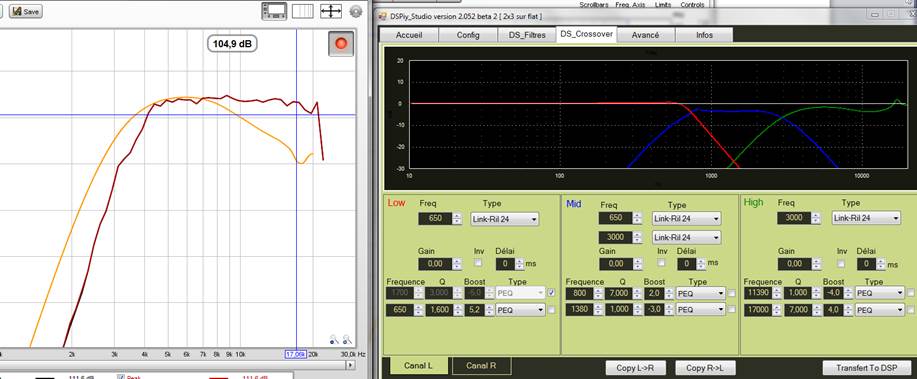917x379 pixels.
Task: Open the Config tab
Action: click(468, 35)
